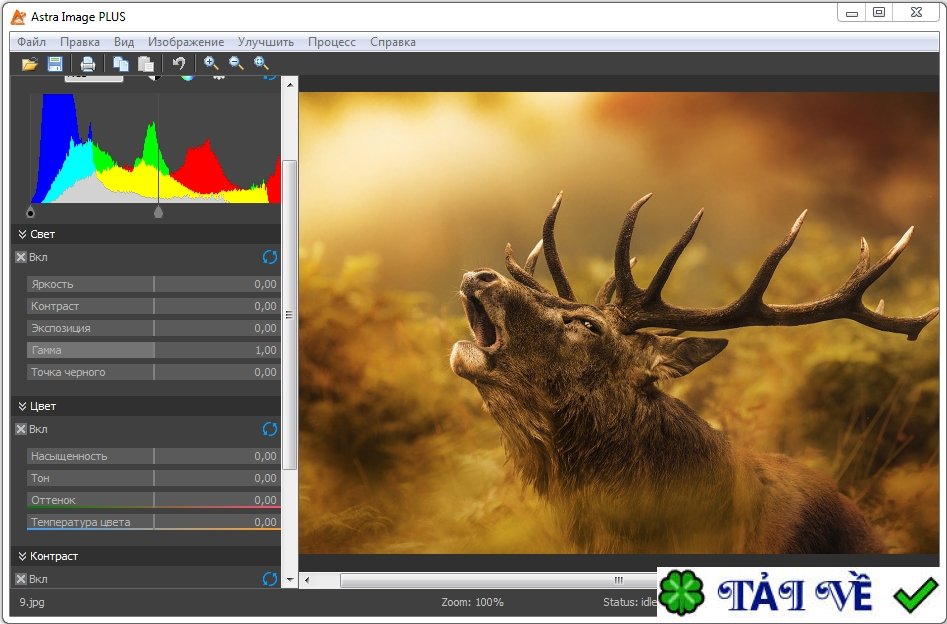Click the Save floppy disk icon

tap(55, 64)
